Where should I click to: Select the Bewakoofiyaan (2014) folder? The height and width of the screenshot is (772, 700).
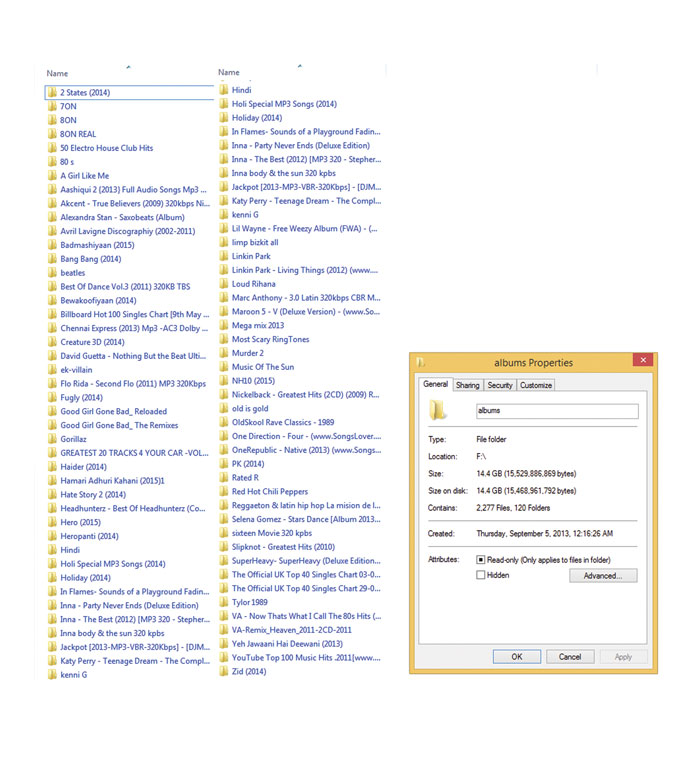click(x=98, y=300)
